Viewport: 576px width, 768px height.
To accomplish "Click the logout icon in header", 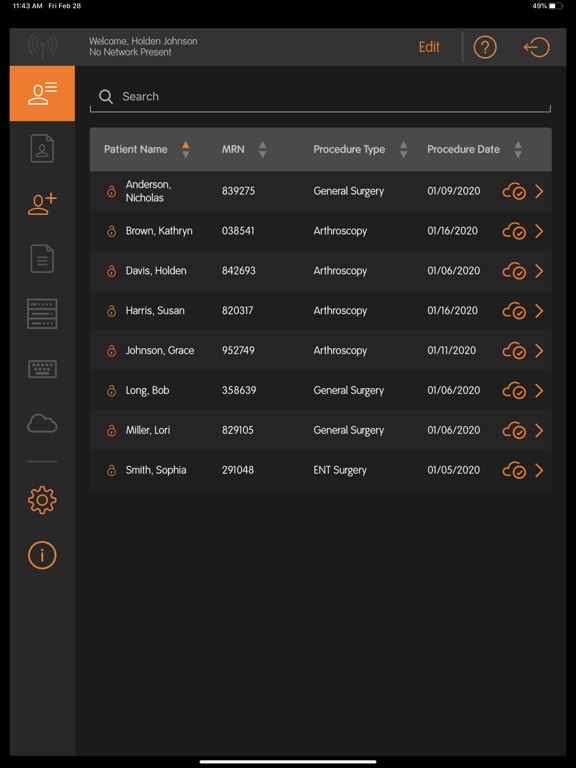I will (537, 47).
